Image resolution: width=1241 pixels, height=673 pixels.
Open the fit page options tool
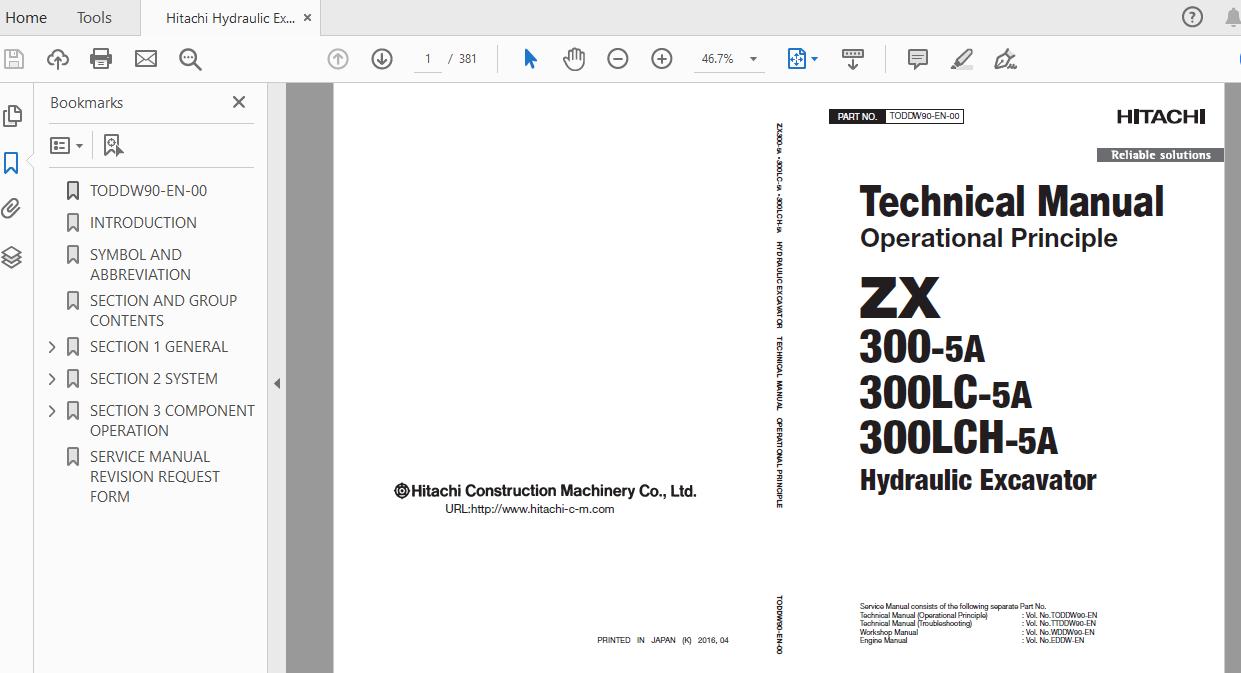pyautogui.click(x=802, y=59)
